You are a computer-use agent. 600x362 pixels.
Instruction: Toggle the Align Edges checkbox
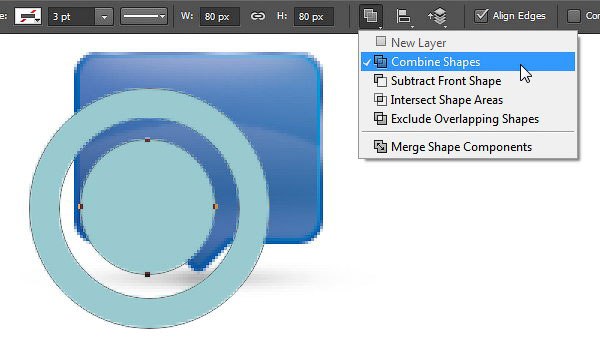[x=481, y=16]
